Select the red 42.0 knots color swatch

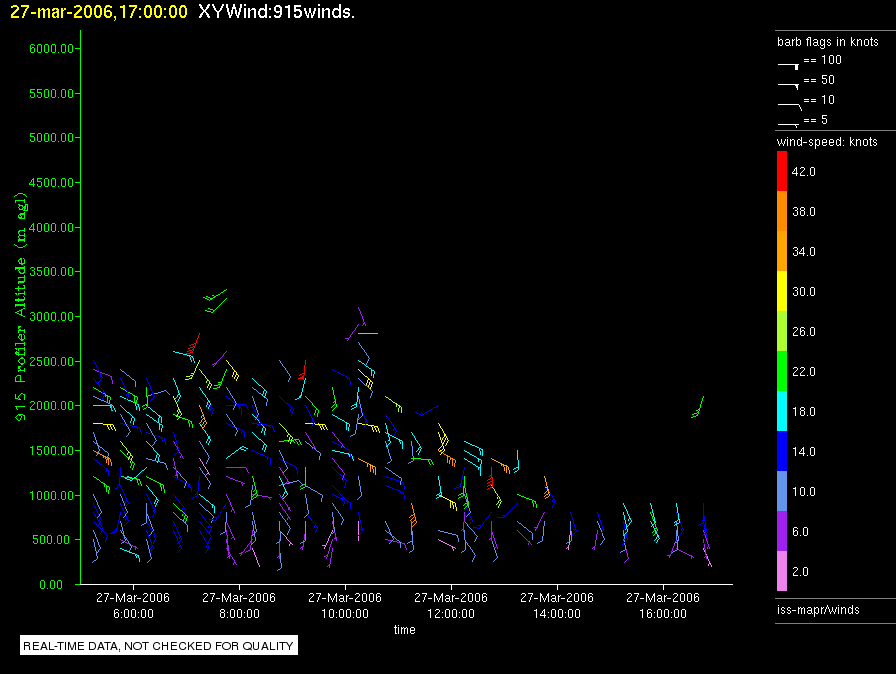click(x=782, y=171)
